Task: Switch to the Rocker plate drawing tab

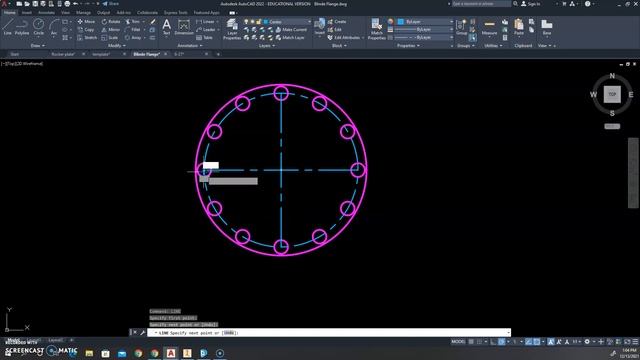Action: [x=63, y=54]
